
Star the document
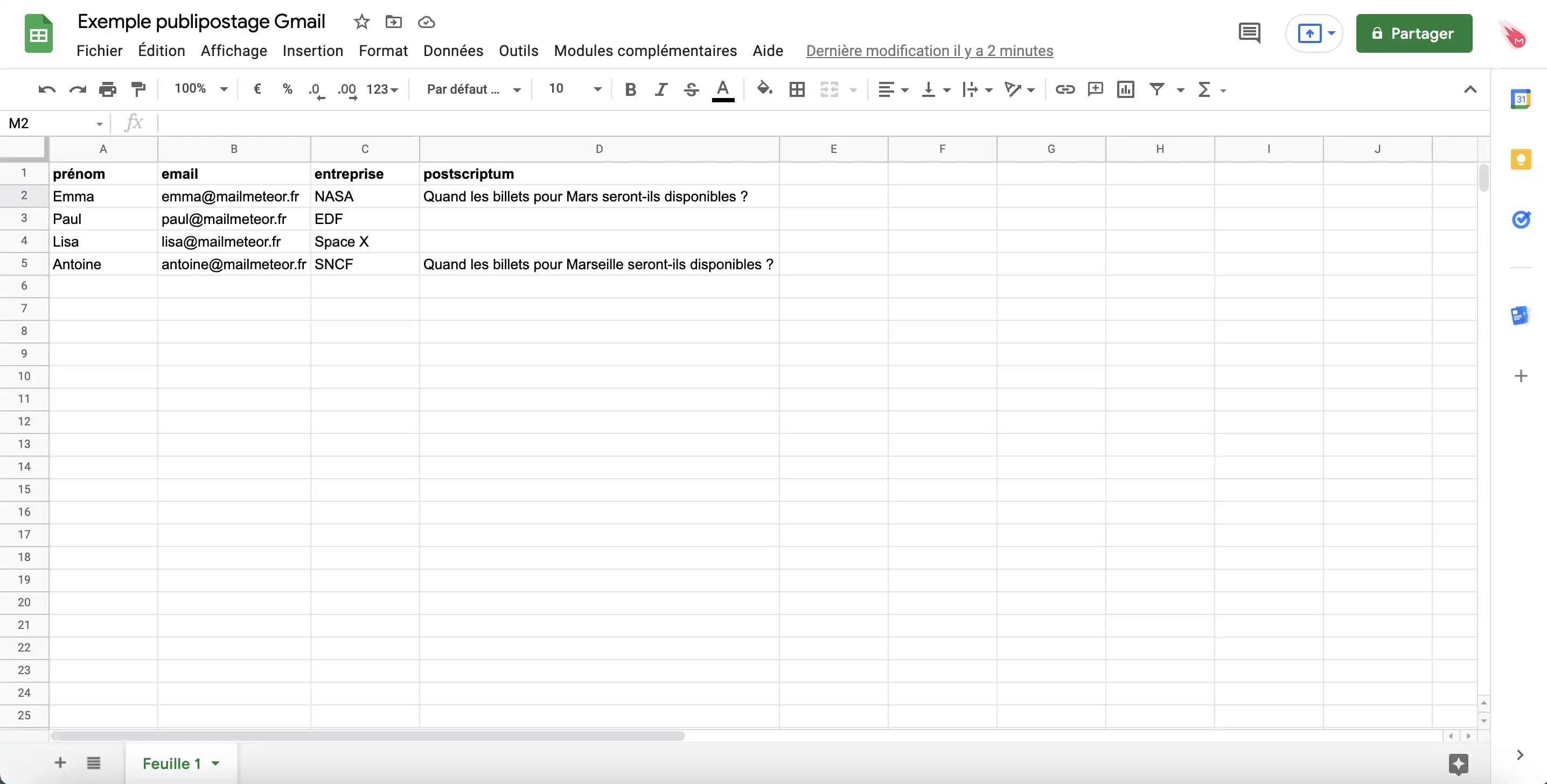(x=361, y=22)
